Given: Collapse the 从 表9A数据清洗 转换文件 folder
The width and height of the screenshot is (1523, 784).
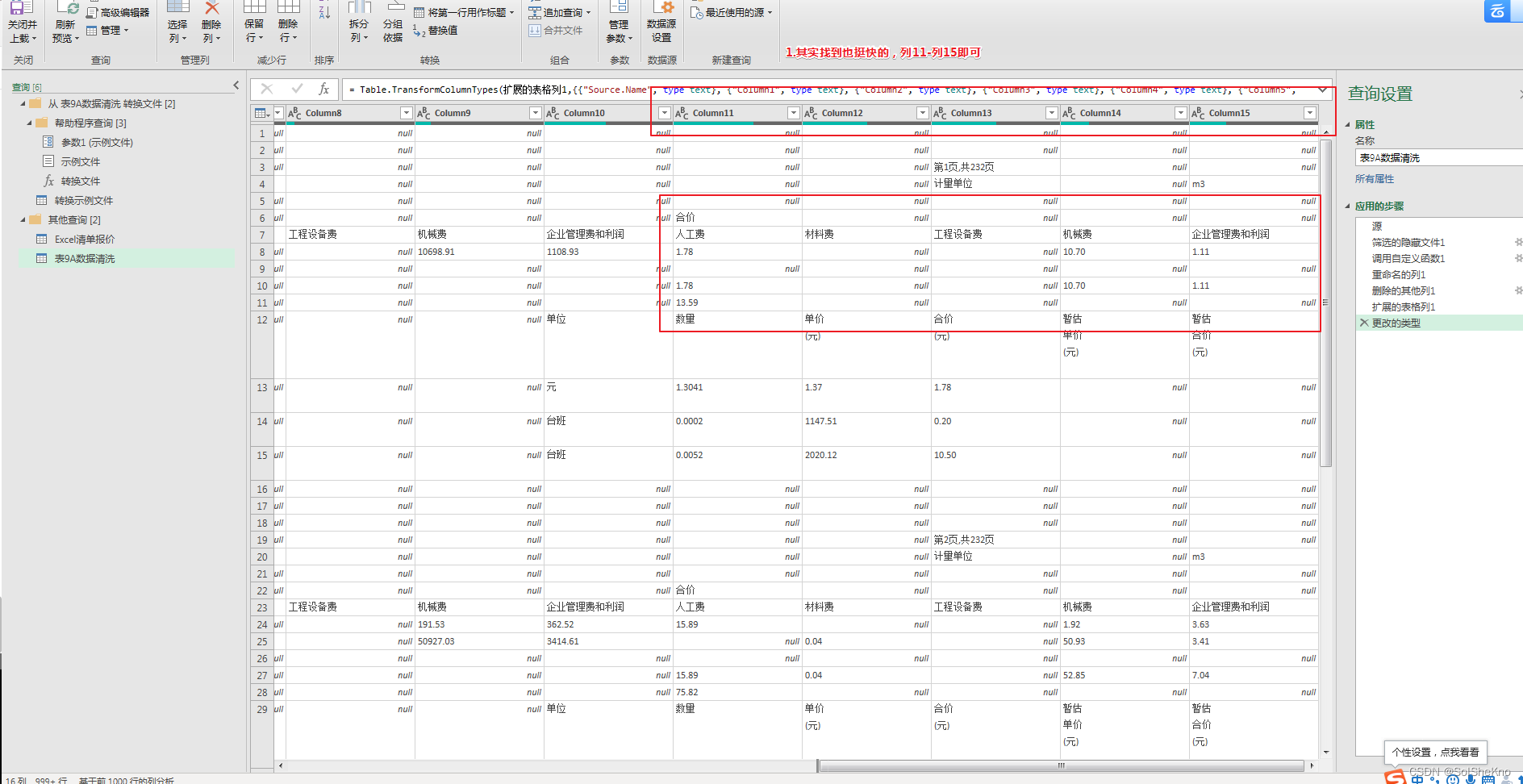Looking at the screenshot, I should tap(23, 104).
